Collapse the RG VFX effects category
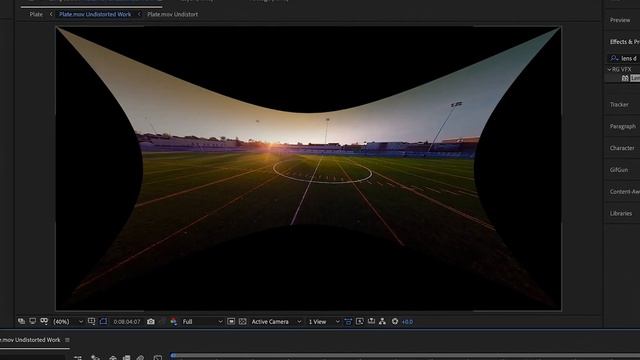Viewport: 640px width, 360px height. coord(609,69)
